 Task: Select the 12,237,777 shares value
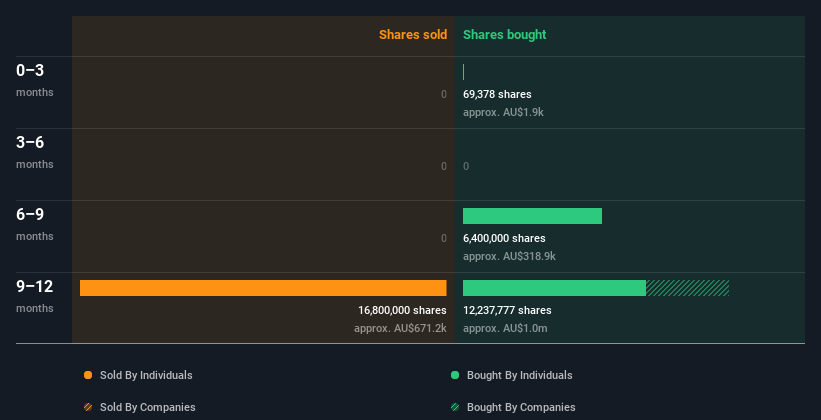click(507, 310)
